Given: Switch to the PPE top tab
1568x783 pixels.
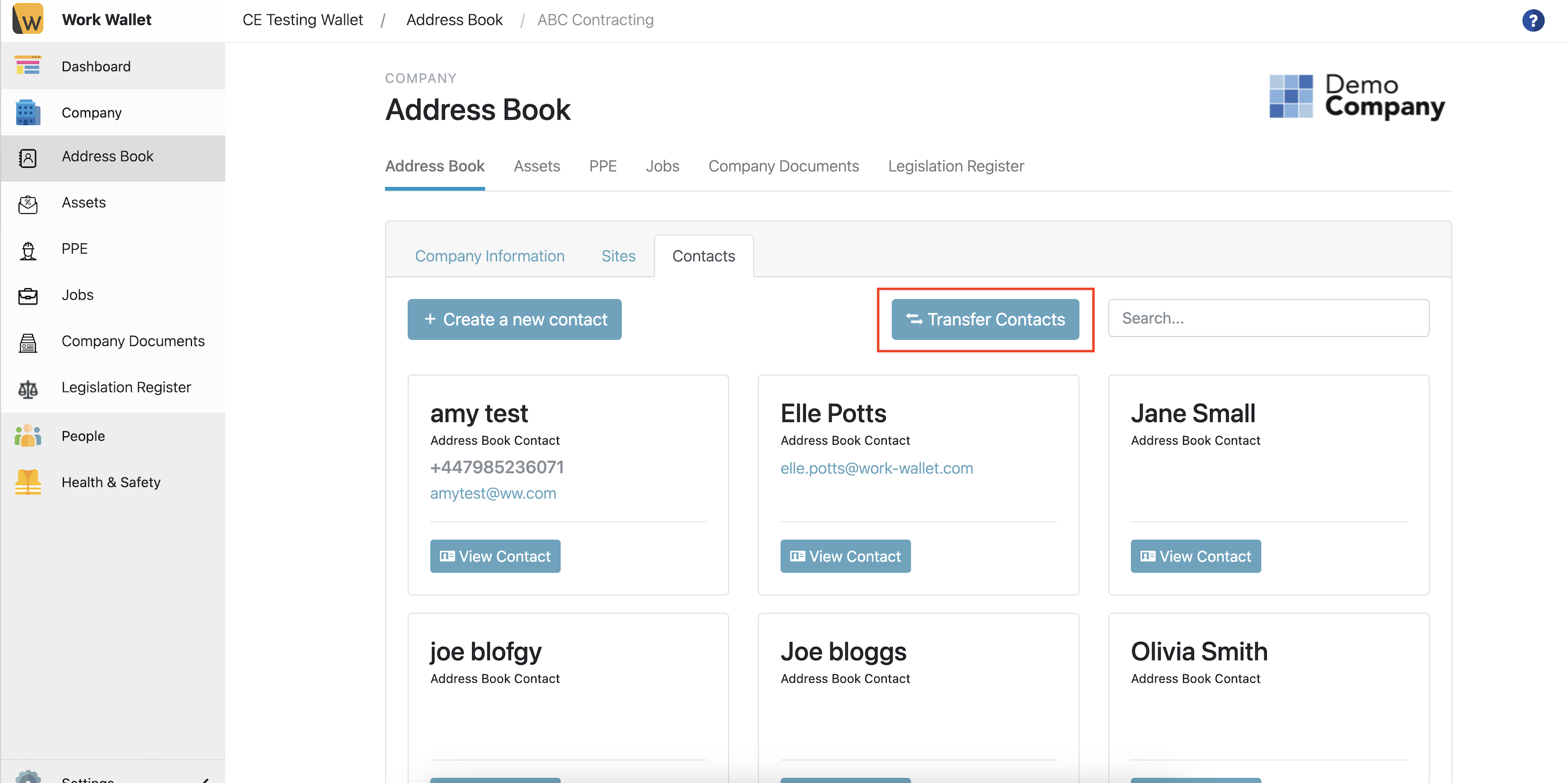Looking at the screenshot, I should coord(603,166).
